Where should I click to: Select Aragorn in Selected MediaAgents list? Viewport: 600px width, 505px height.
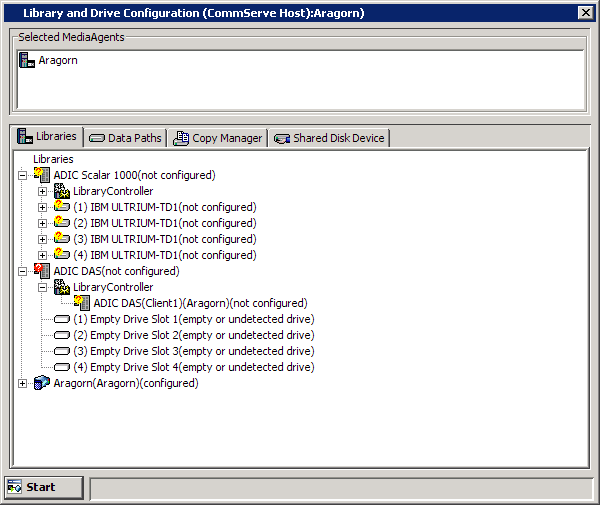pos(58,60)
